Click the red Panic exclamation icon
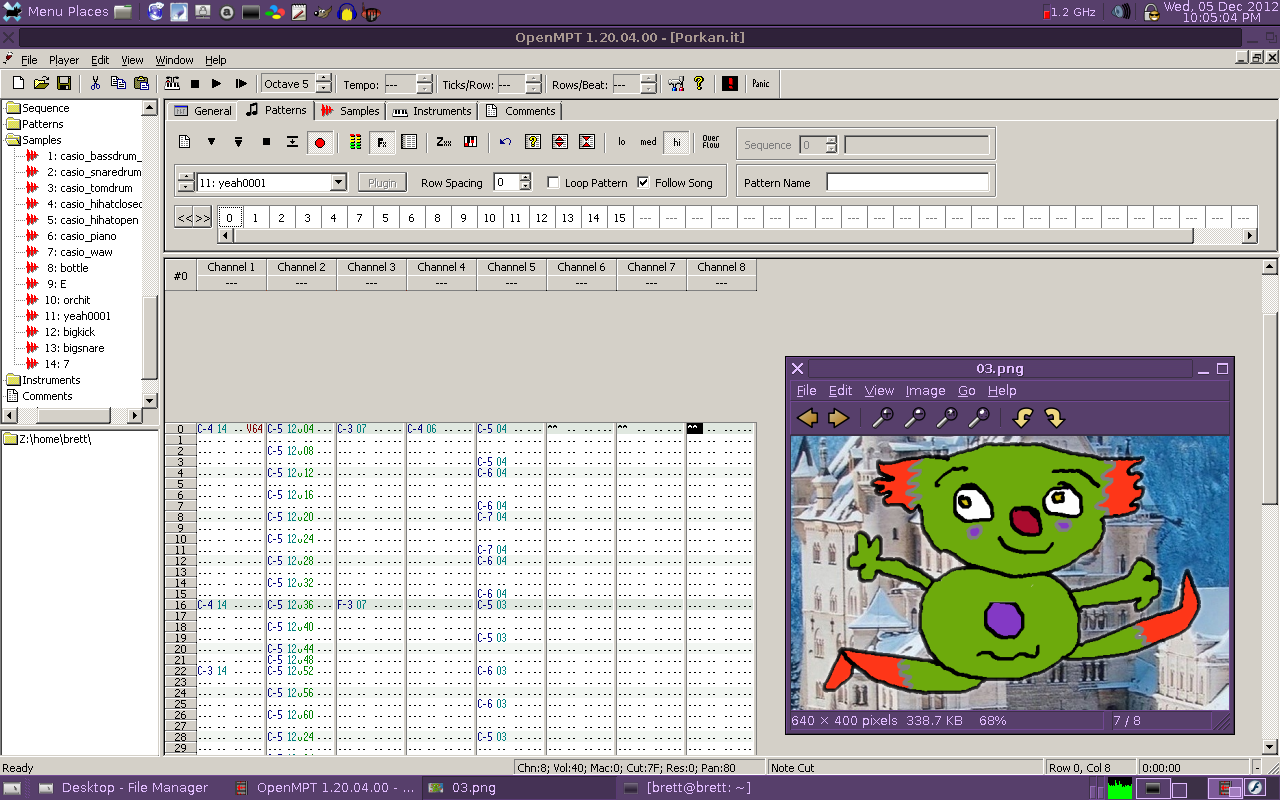Viewport: 1280px width, 800px height. click(x=730, y=84)
